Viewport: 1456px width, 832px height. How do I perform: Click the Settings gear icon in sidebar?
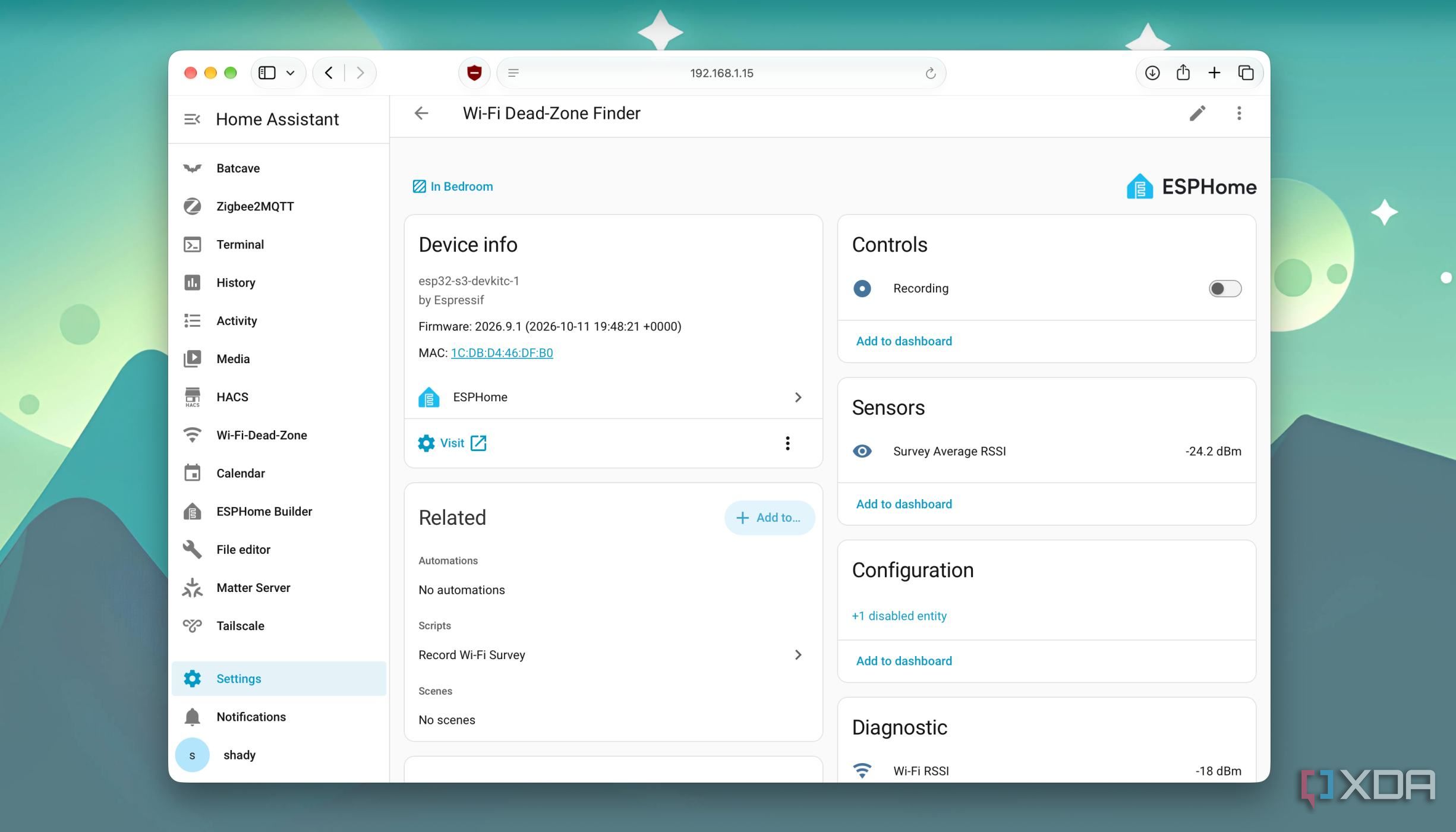[192, 679]
